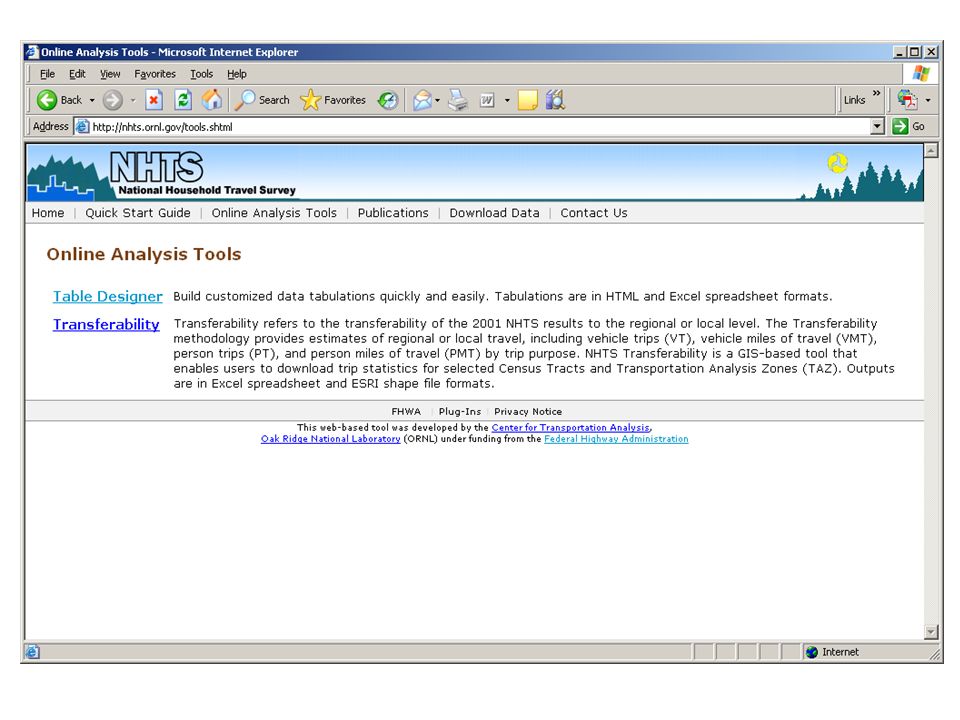Click the Plug-Ins footer link

[x=460, y=411]
